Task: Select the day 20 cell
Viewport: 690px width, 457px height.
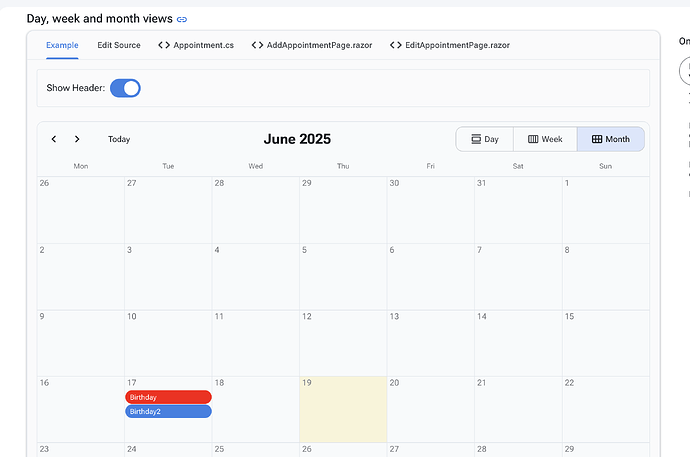Action: click(x=430, y=409)
